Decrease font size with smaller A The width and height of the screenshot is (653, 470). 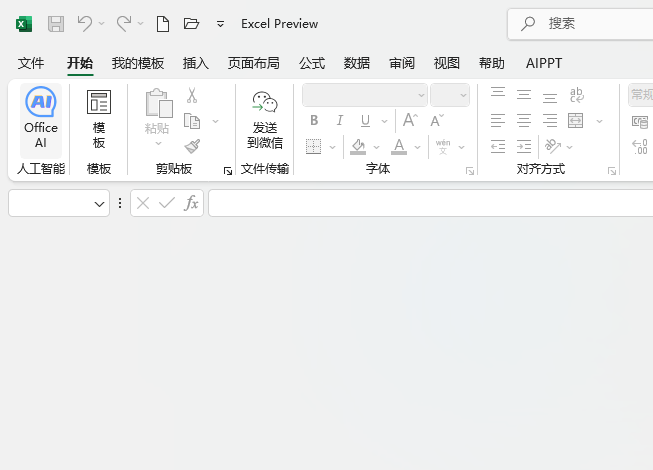(x=437, y=120)
